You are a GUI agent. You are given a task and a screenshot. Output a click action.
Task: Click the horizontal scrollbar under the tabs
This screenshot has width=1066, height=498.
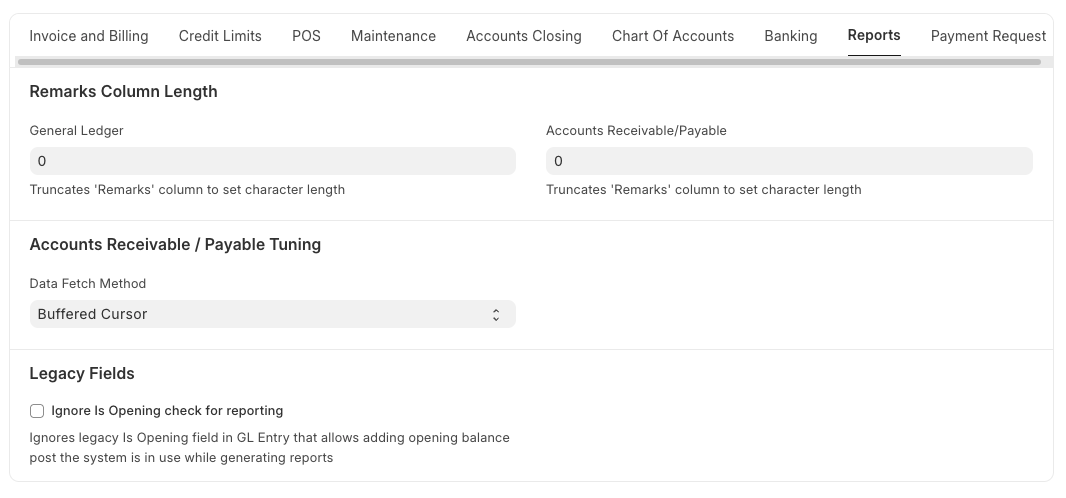[530, 62]
